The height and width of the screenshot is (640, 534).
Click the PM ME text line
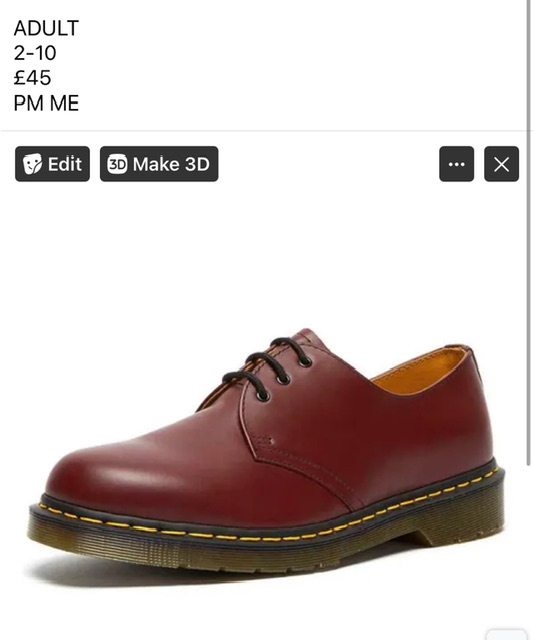point(46,103)
